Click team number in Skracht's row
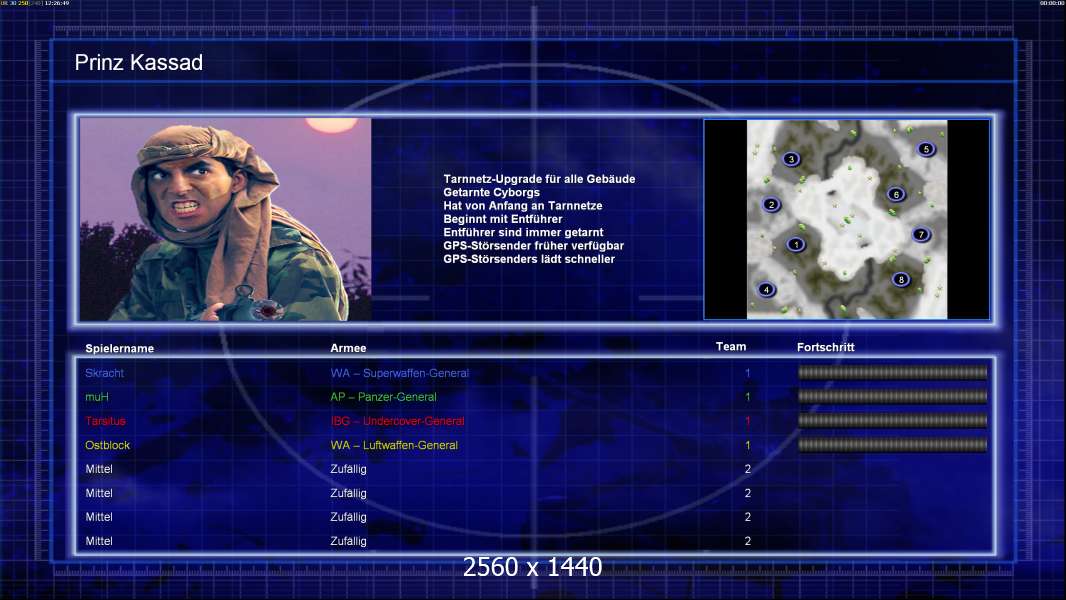 pos(747,373)
